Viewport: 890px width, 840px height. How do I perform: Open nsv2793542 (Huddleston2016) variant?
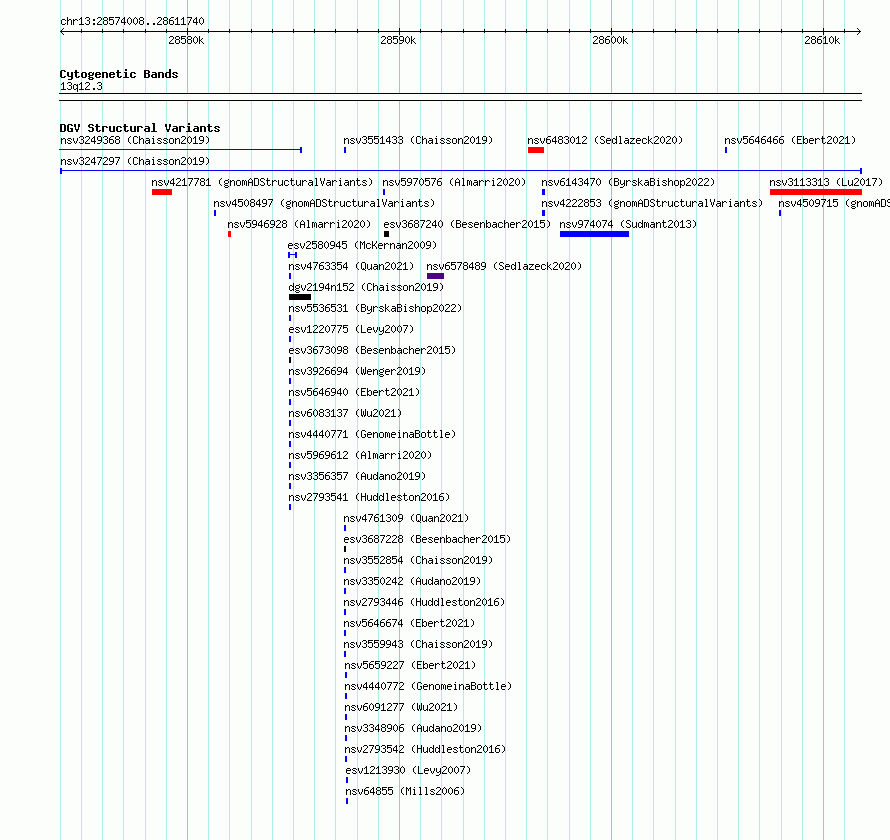point(426,749)
